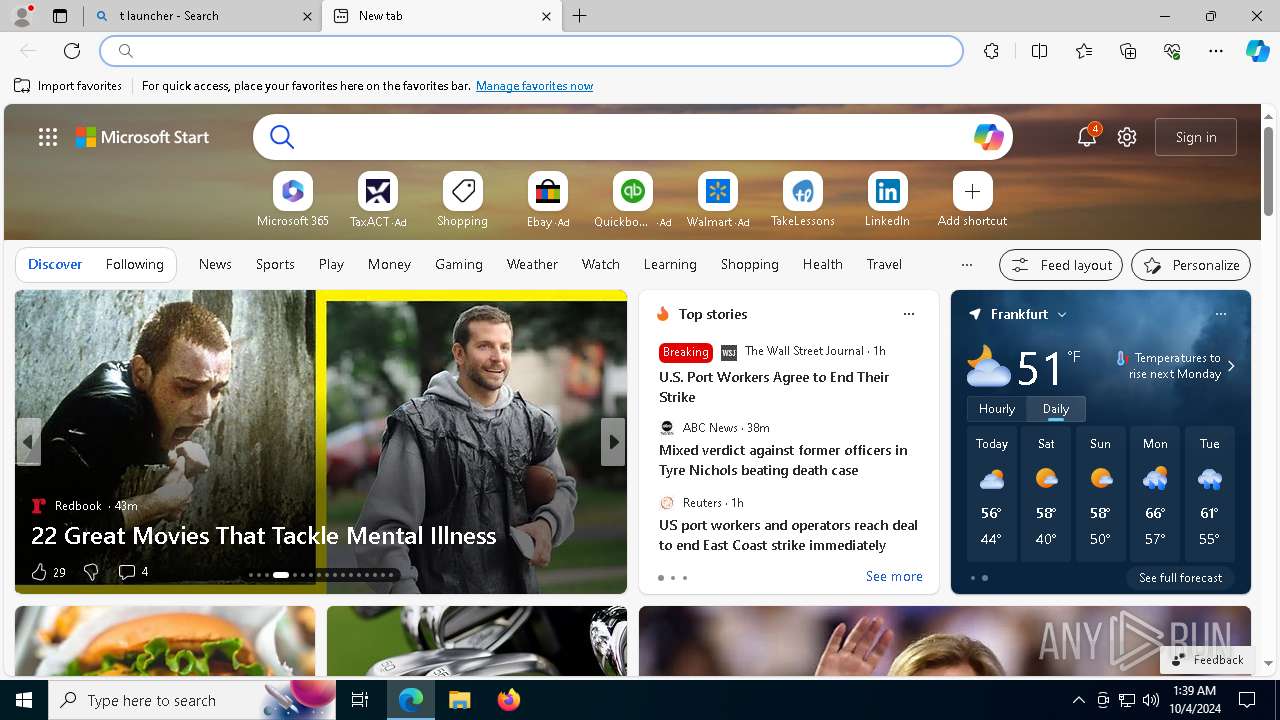Click the Sign in button
The image size is (1280, 720).
point(1196,137)
